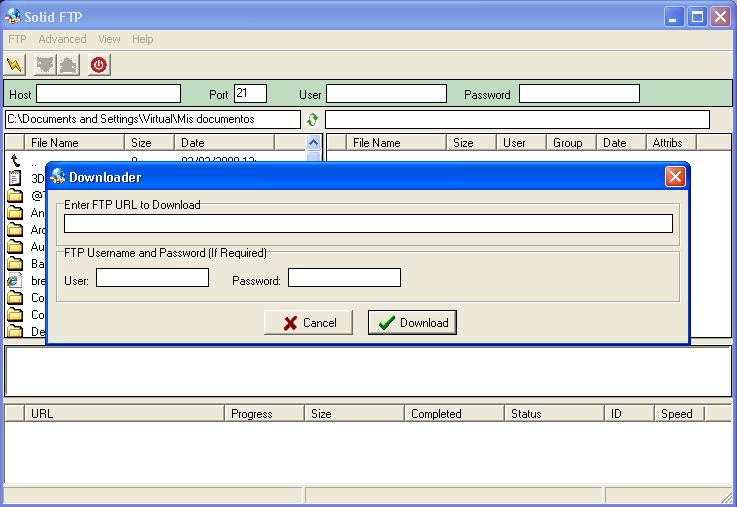Screen dimensions: 737x507
Task: Open the Help menu
Action: [142, 39]
